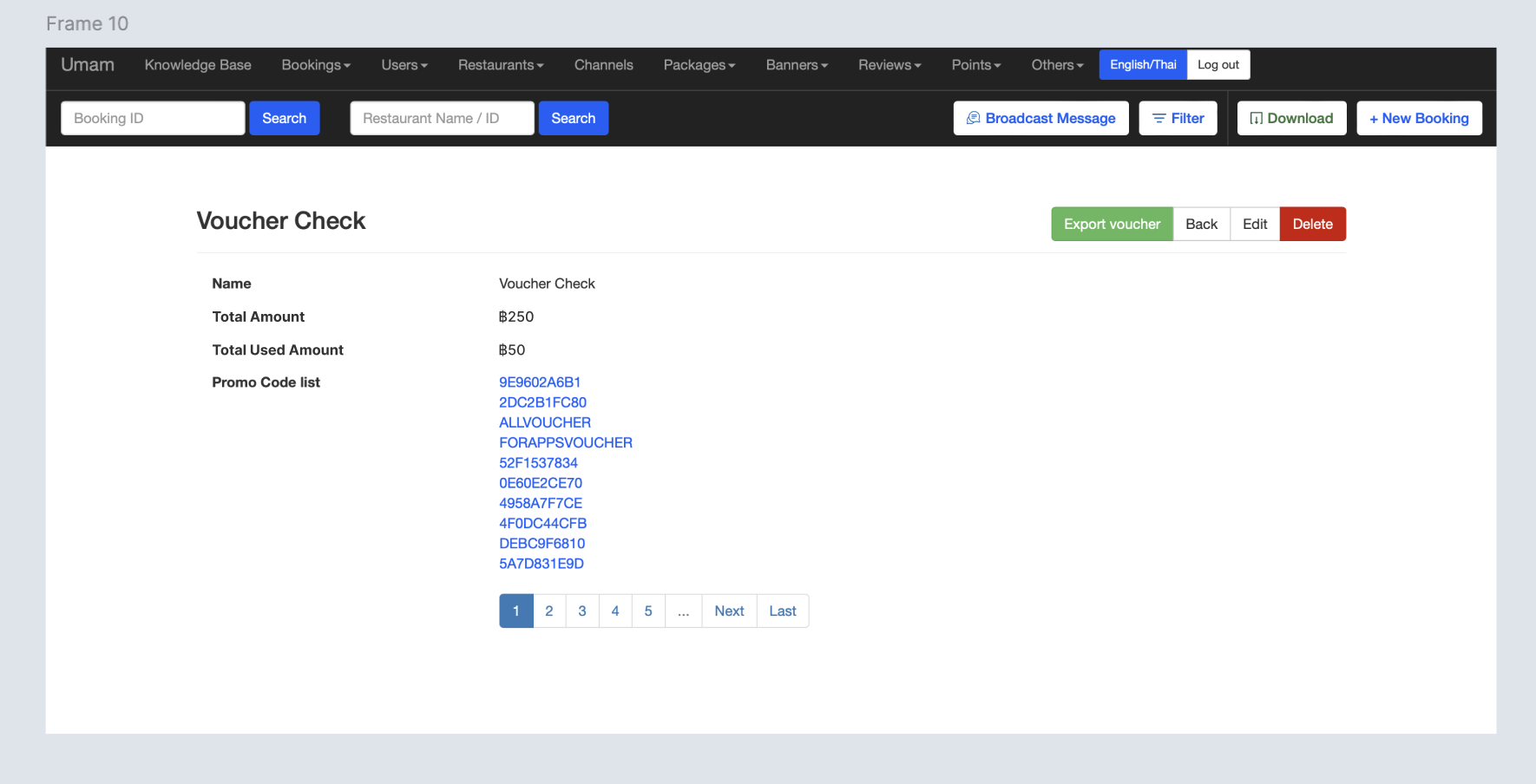Click the Export voucher button
This screenshot has height=784, width=1536.
1112,224
